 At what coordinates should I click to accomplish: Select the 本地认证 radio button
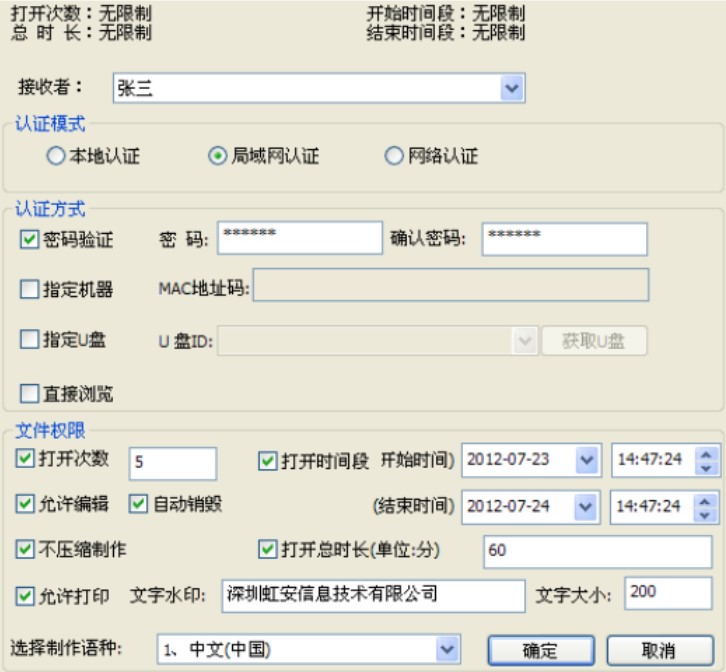click(55, 157)
